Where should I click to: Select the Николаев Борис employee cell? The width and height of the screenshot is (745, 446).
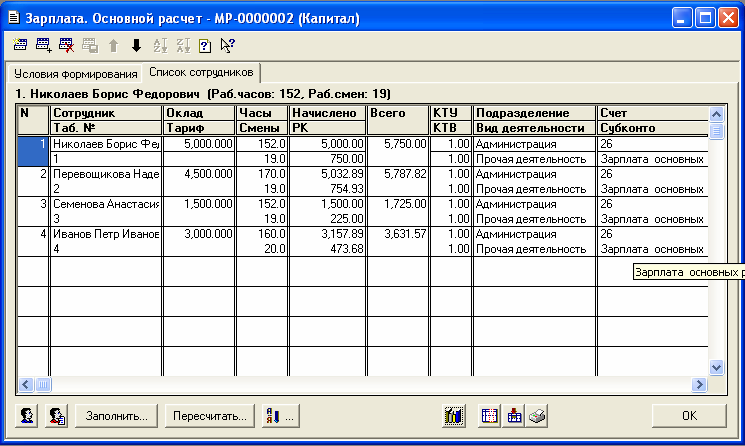[106, 144]
